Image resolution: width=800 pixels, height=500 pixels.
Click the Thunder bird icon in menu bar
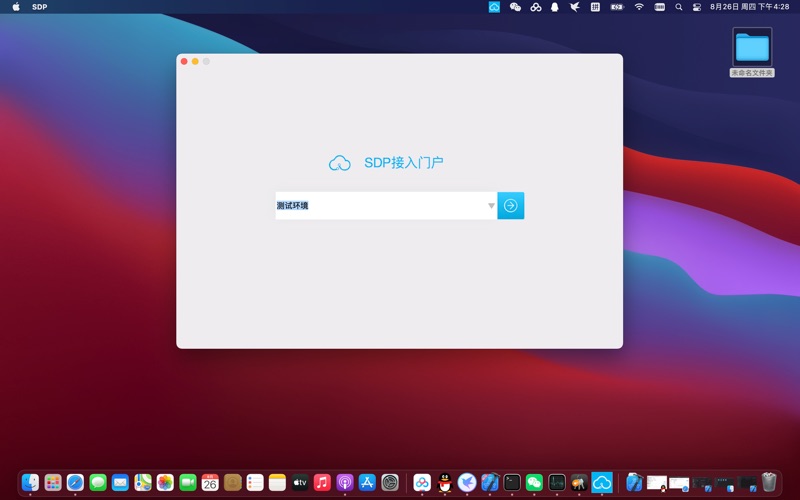pos(574,7)
